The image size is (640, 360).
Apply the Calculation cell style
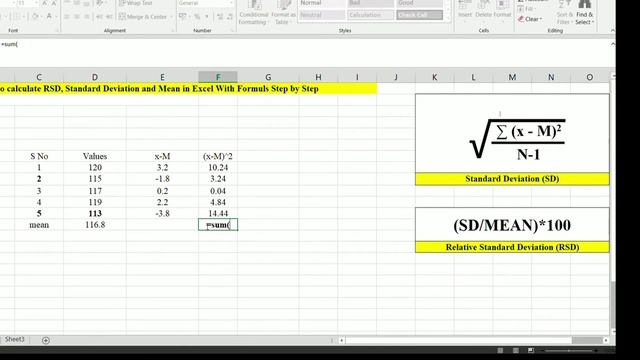[x=371, y=15]
